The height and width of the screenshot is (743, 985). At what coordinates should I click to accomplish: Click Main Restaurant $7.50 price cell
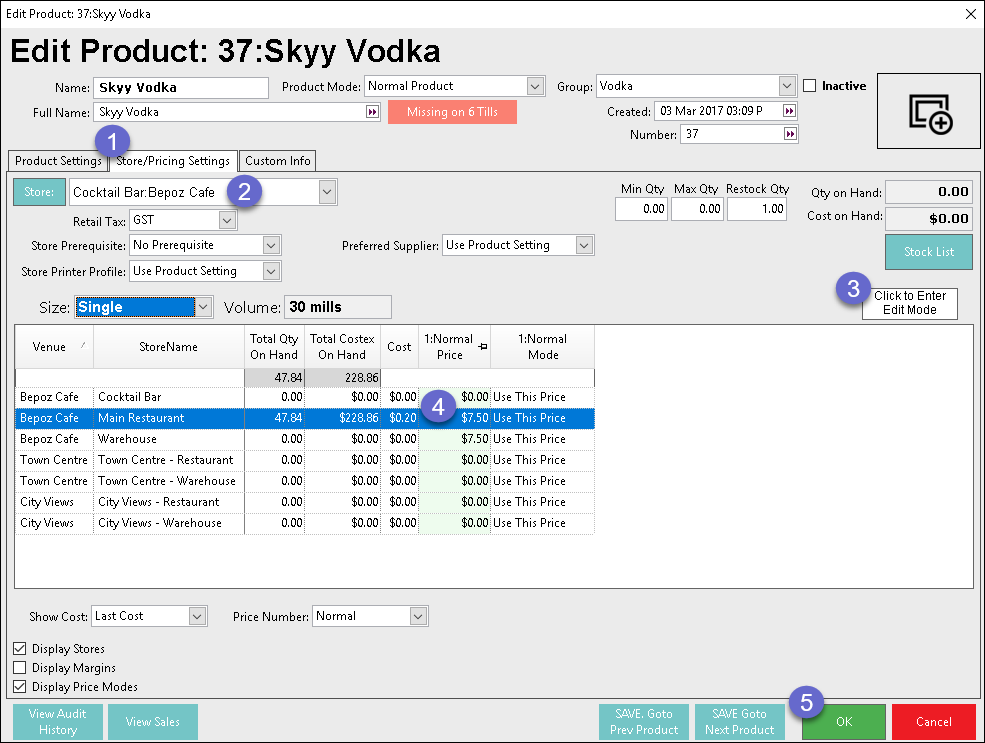point(455,418)
